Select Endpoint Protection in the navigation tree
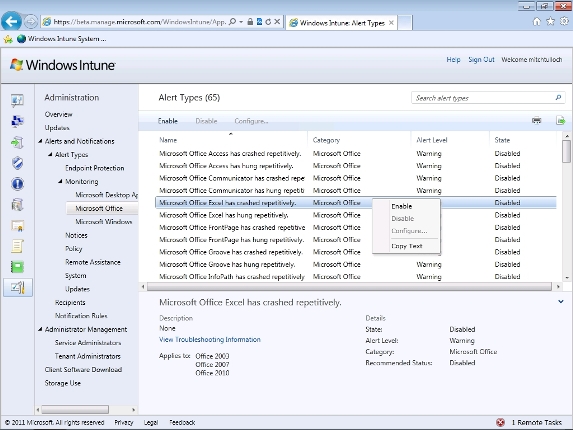The width and height of the screenshot is (573, 430). (95, 168)
